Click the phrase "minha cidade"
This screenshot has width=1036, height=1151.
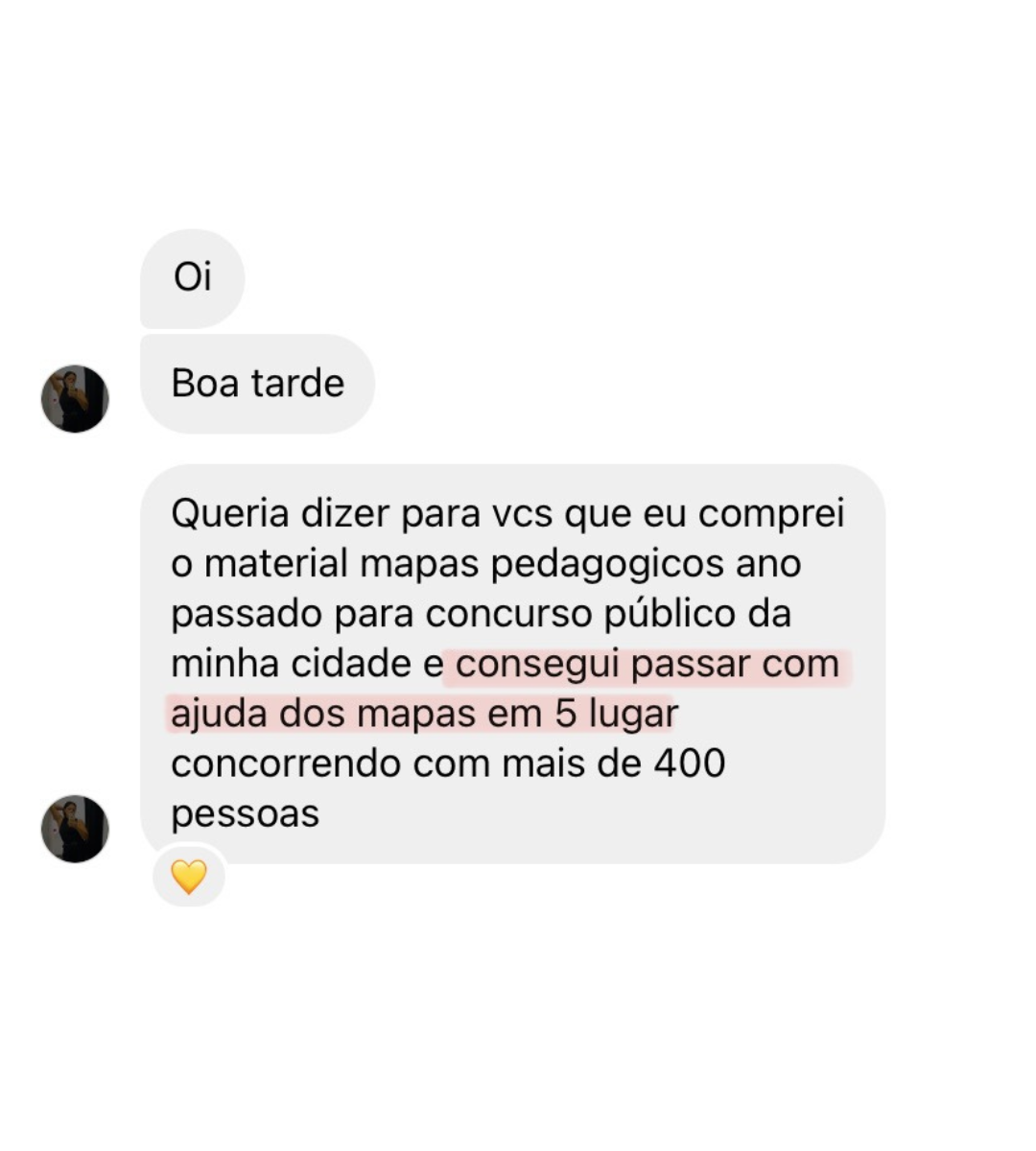pyautogui.click(x=291, y=664)
